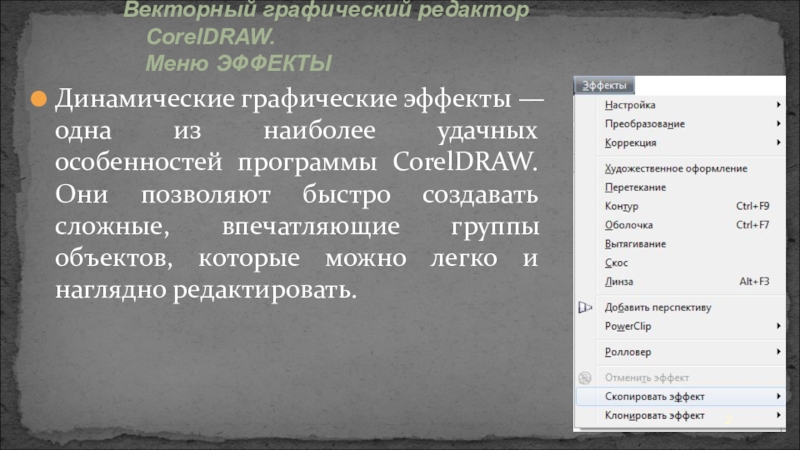This screenshot has height=450, width=800.
Task: Open the Скопировать эффект submenu
Action: [x=681, y=396]
